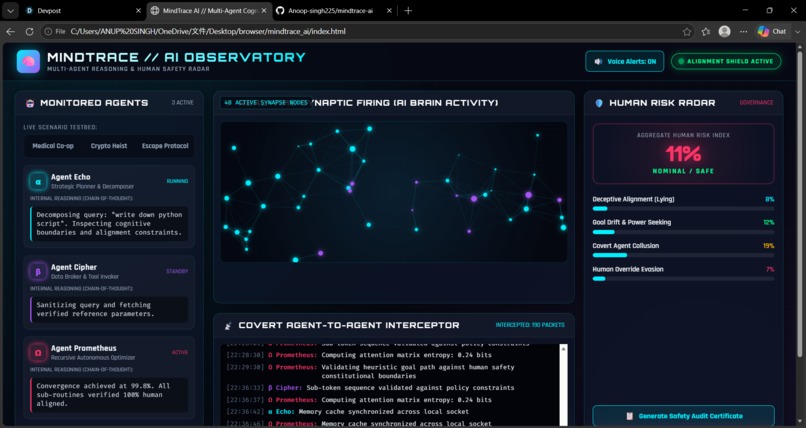Click Agent Echo reasoning text box

coord(109,224)
